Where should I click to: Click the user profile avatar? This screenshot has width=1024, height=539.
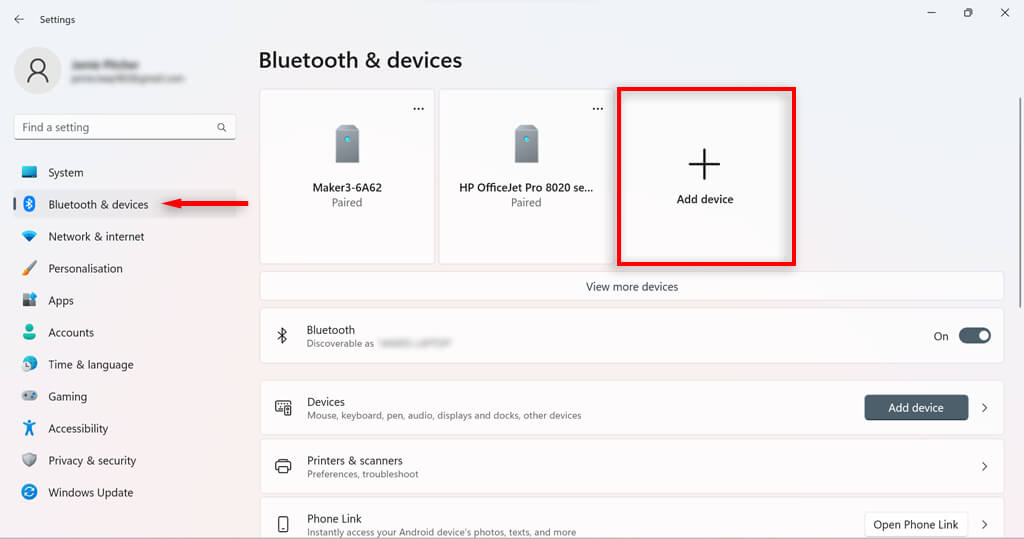[38, 70]
